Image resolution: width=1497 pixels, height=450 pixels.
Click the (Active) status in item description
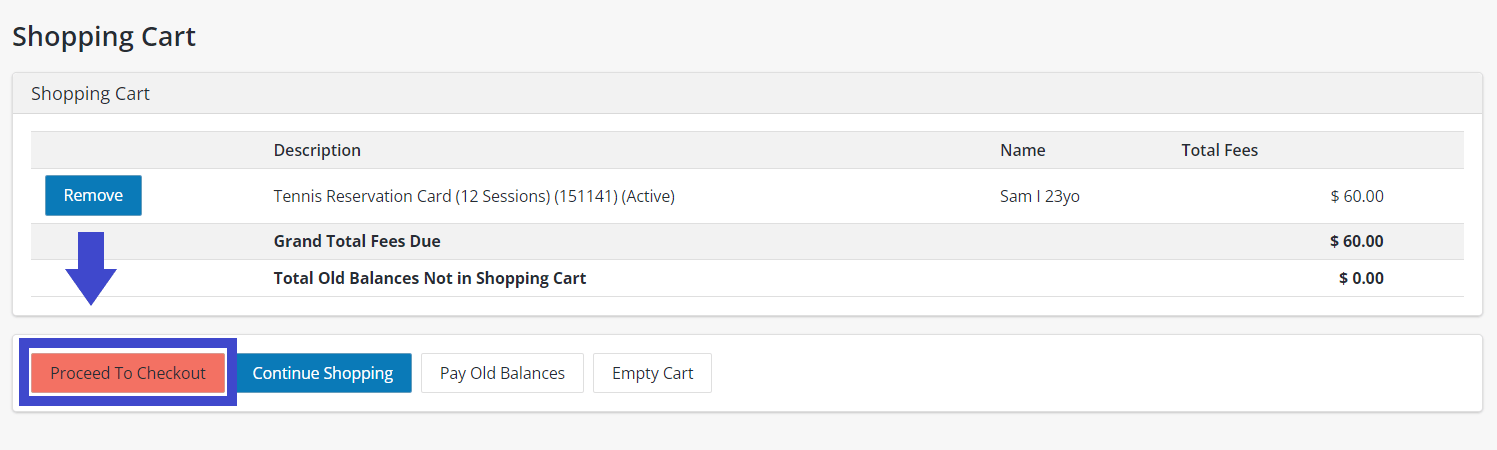tap(648, 197)
